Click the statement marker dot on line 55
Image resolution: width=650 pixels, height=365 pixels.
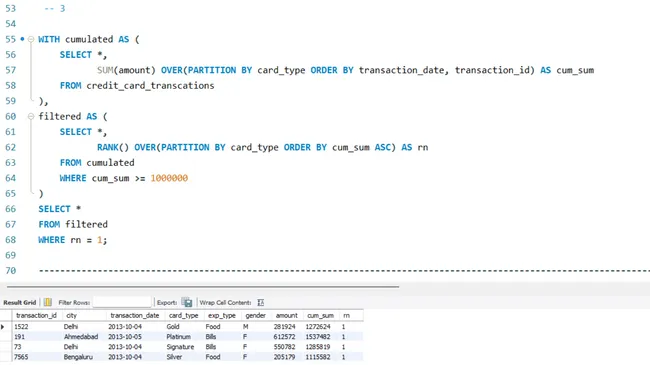click(x=22, y=39)
